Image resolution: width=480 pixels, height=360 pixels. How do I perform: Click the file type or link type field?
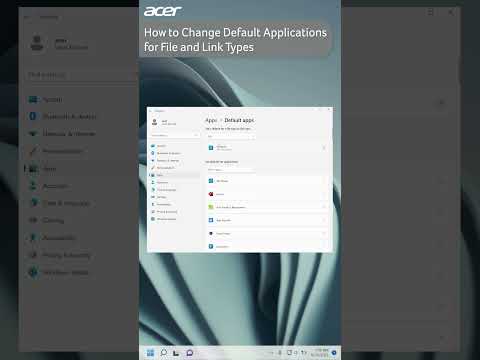tap(230, 136)
